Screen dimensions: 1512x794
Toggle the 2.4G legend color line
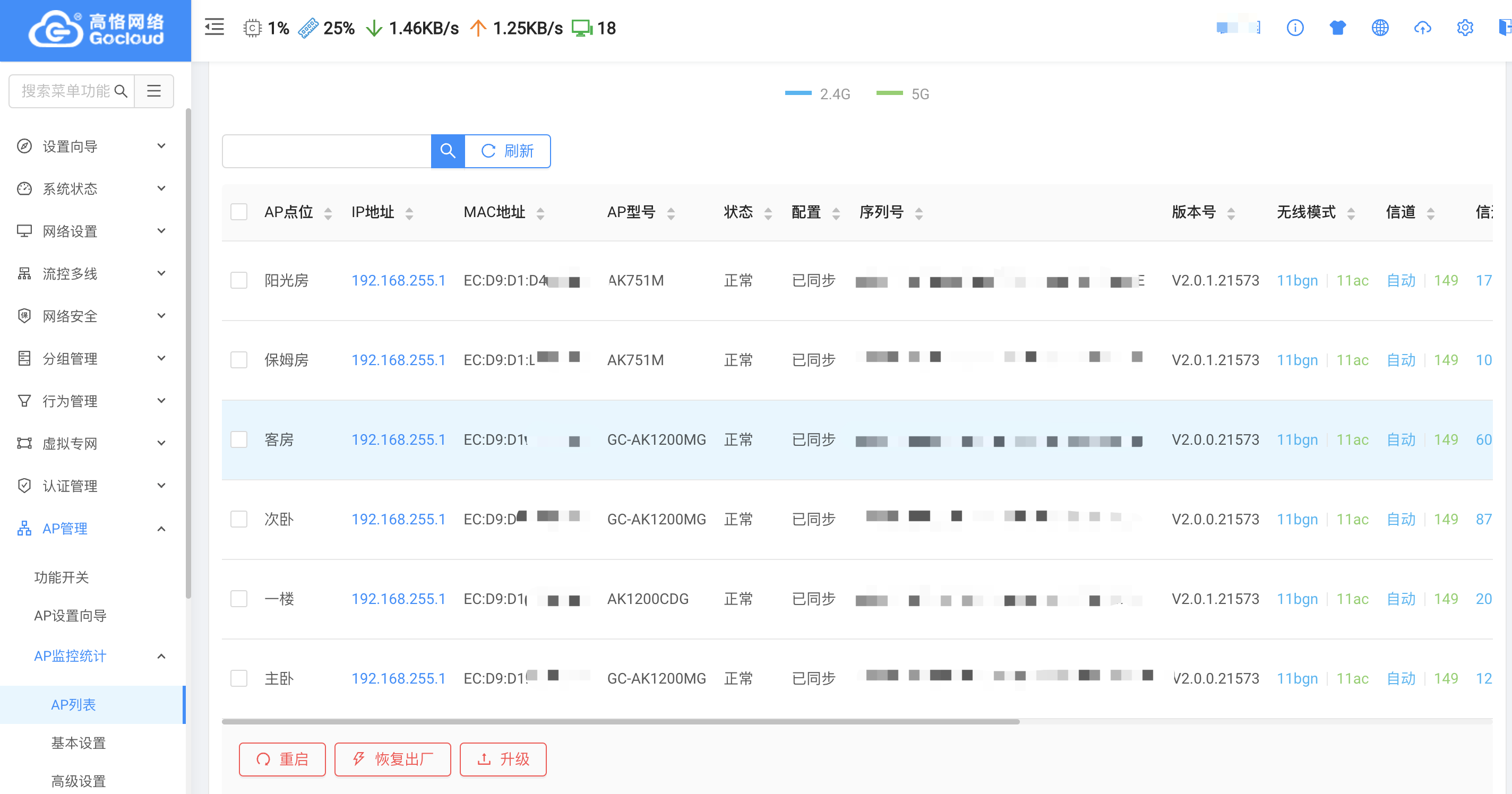tap(799, 93)
